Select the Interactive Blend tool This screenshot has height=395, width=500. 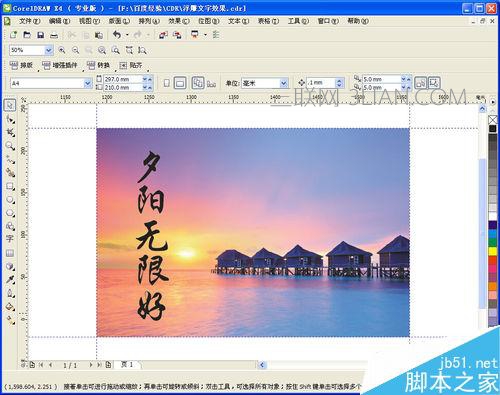(x=10, y=266)
